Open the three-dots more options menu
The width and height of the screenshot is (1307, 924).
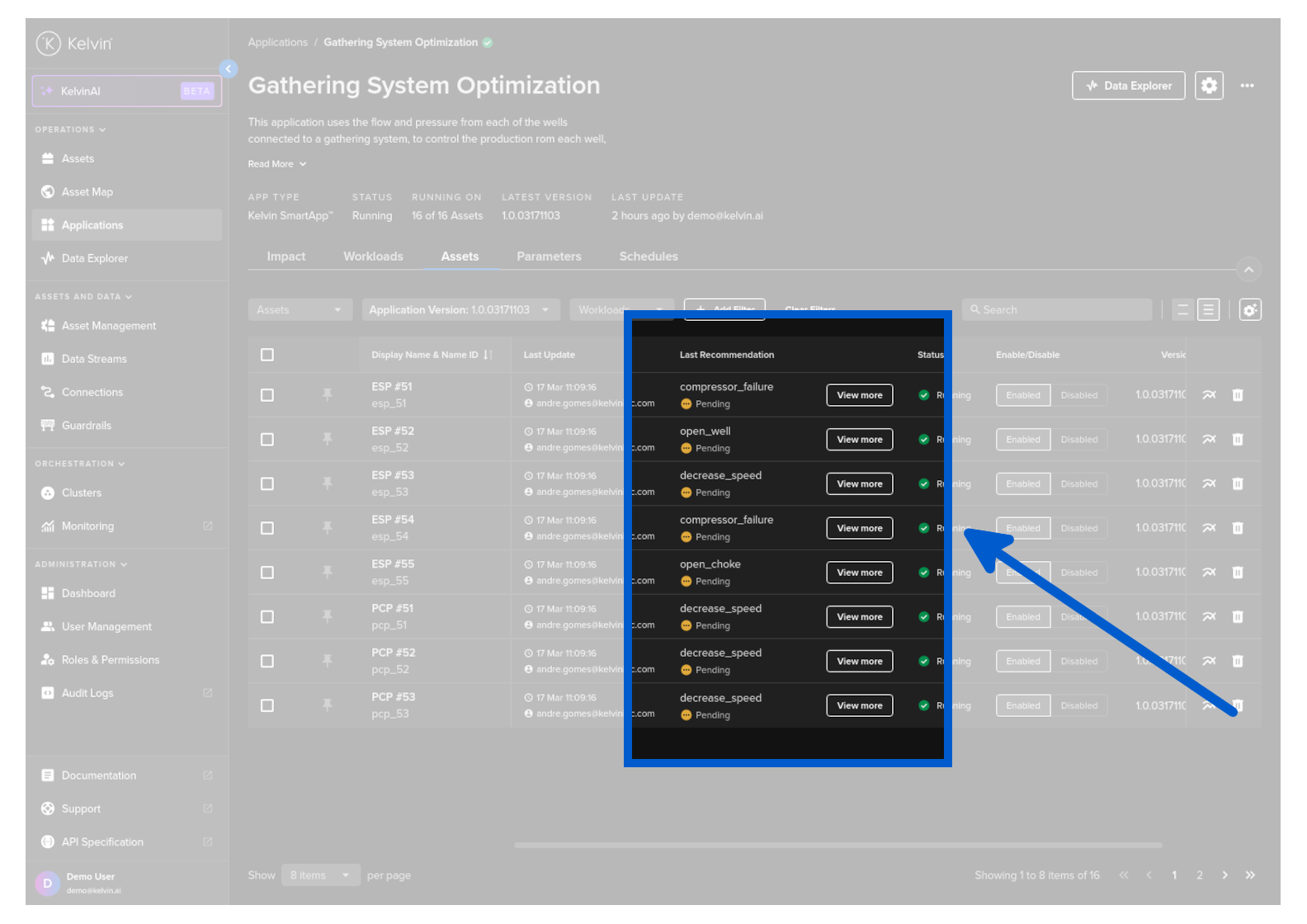[x=1247, y=86]
